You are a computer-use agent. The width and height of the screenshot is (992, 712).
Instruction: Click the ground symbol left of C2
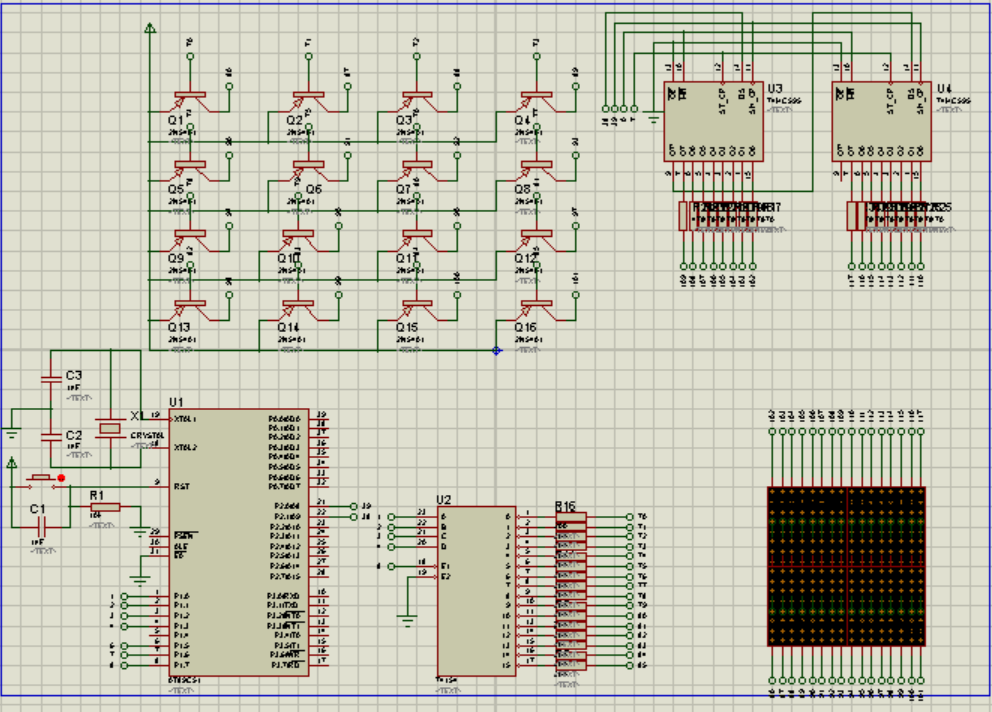pos(11,434)
